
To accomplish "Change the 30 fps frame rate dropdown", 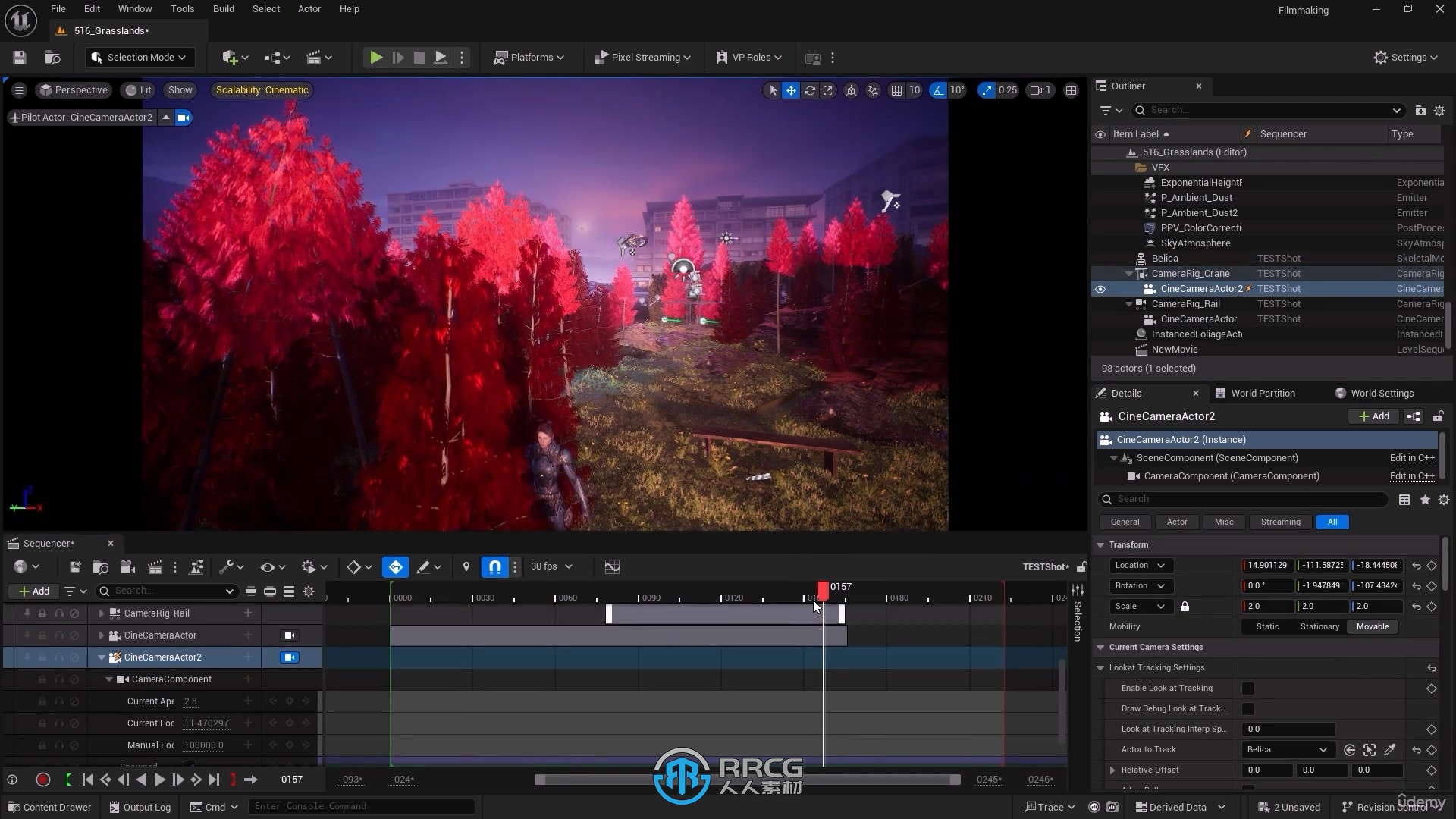I will tap(551, 566).
